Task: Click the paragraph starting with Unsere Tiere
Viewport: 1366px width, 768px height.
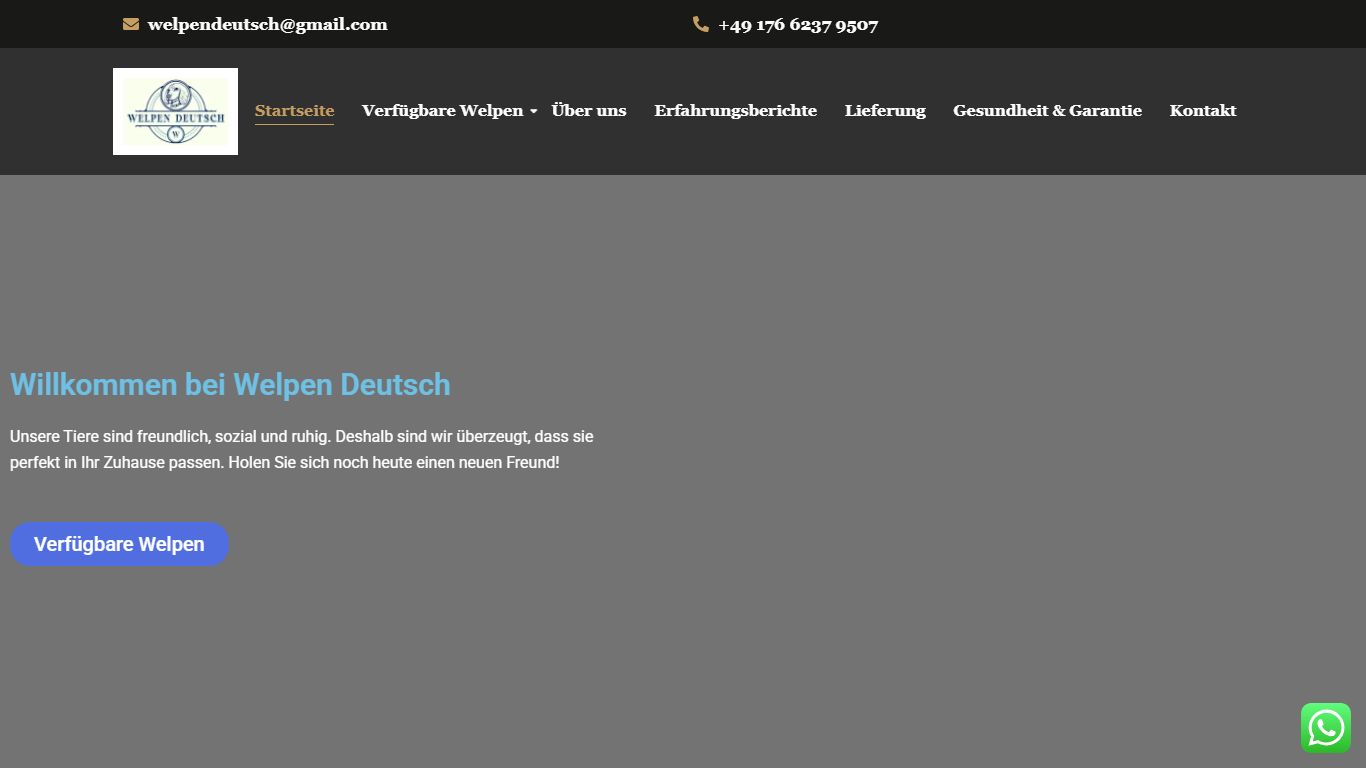Action: tap(301, 450)
